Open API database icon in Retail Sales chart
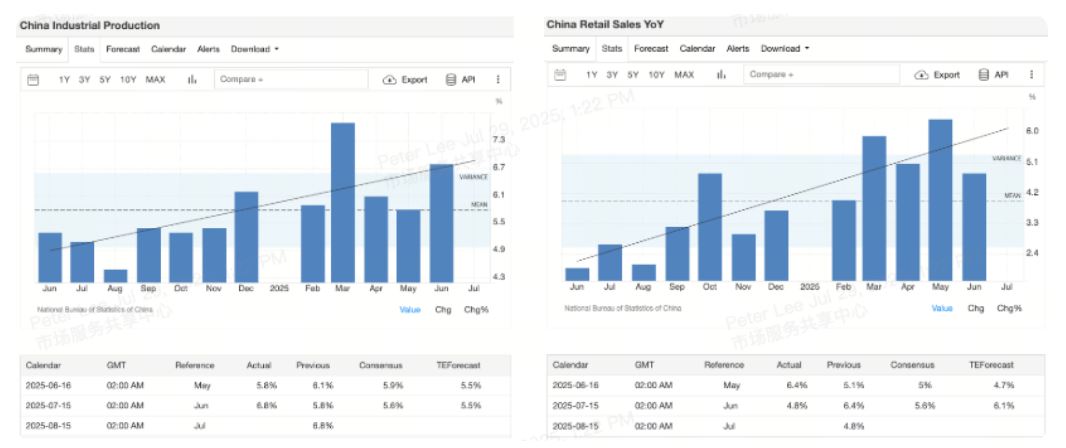Viewport: 1066px width, 448px height. pos(983,75)
